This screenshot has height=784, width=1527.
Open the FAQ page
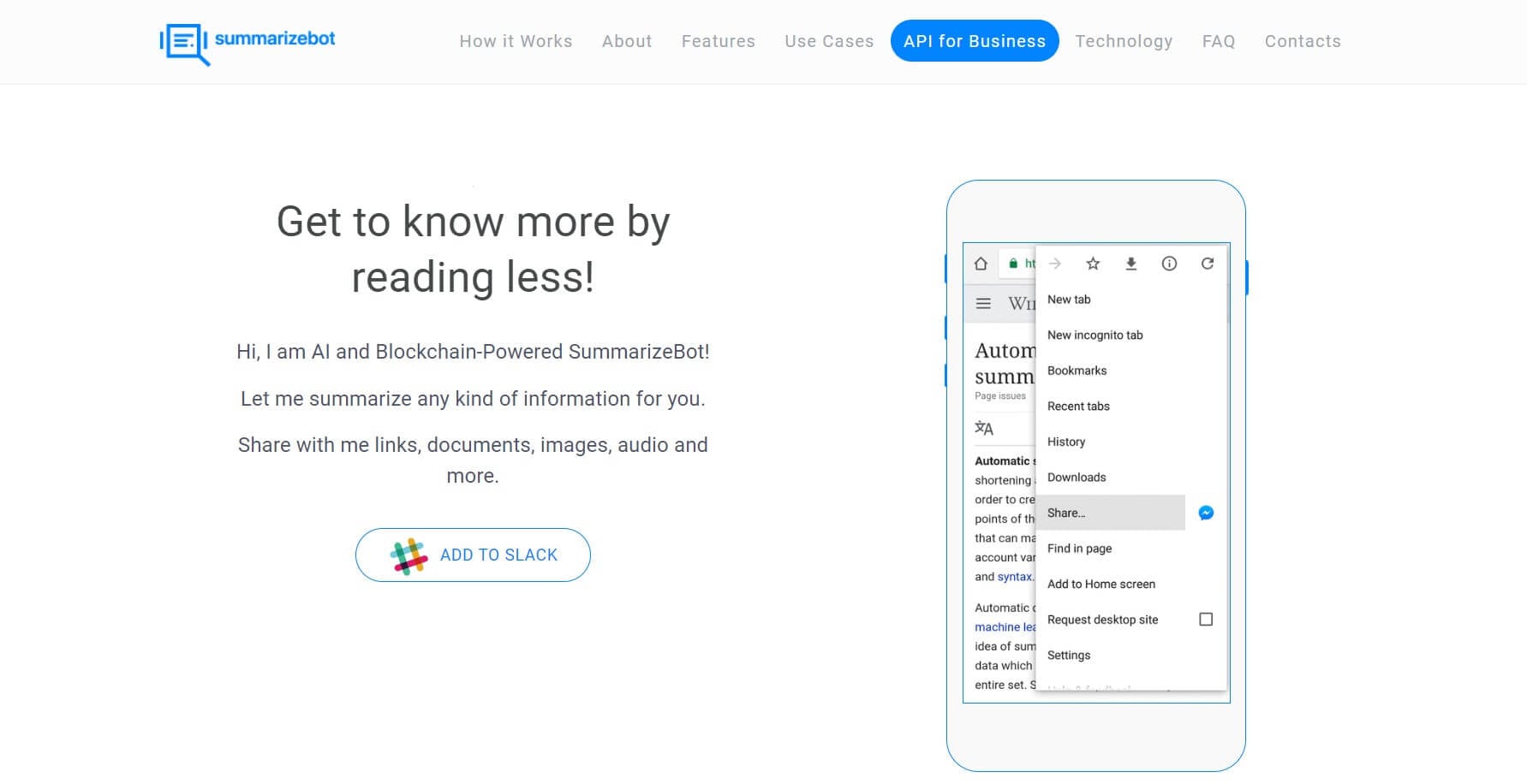click(x=1219, y=41)
